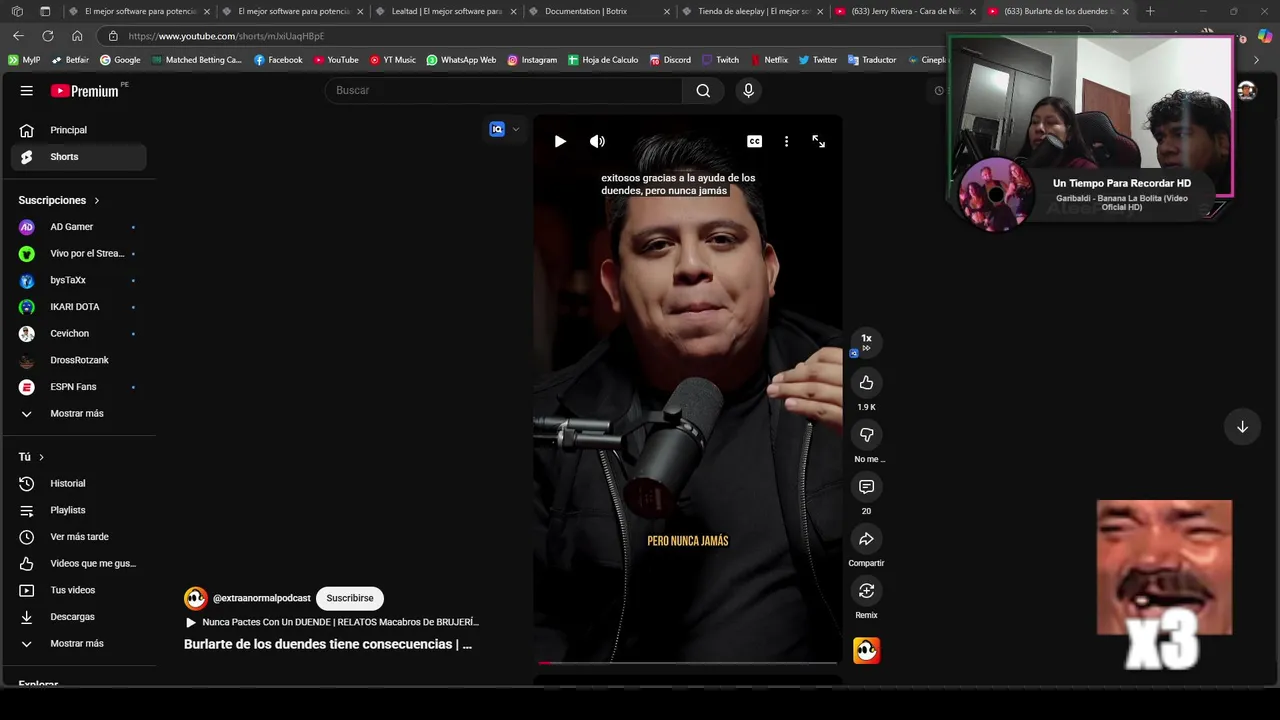Click the Short title Burlarte de los duendes
The width and height of the screenshot is (1280, 720).
click(x=328, y=644)
